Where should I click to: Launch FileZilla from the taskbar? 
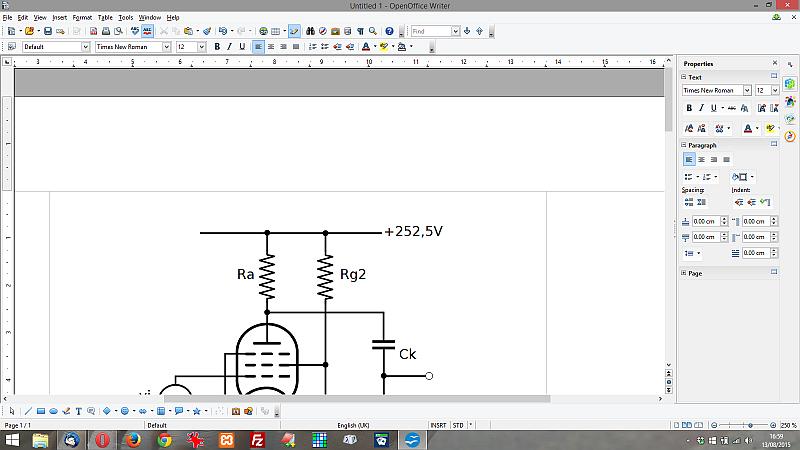click(256, 439)
